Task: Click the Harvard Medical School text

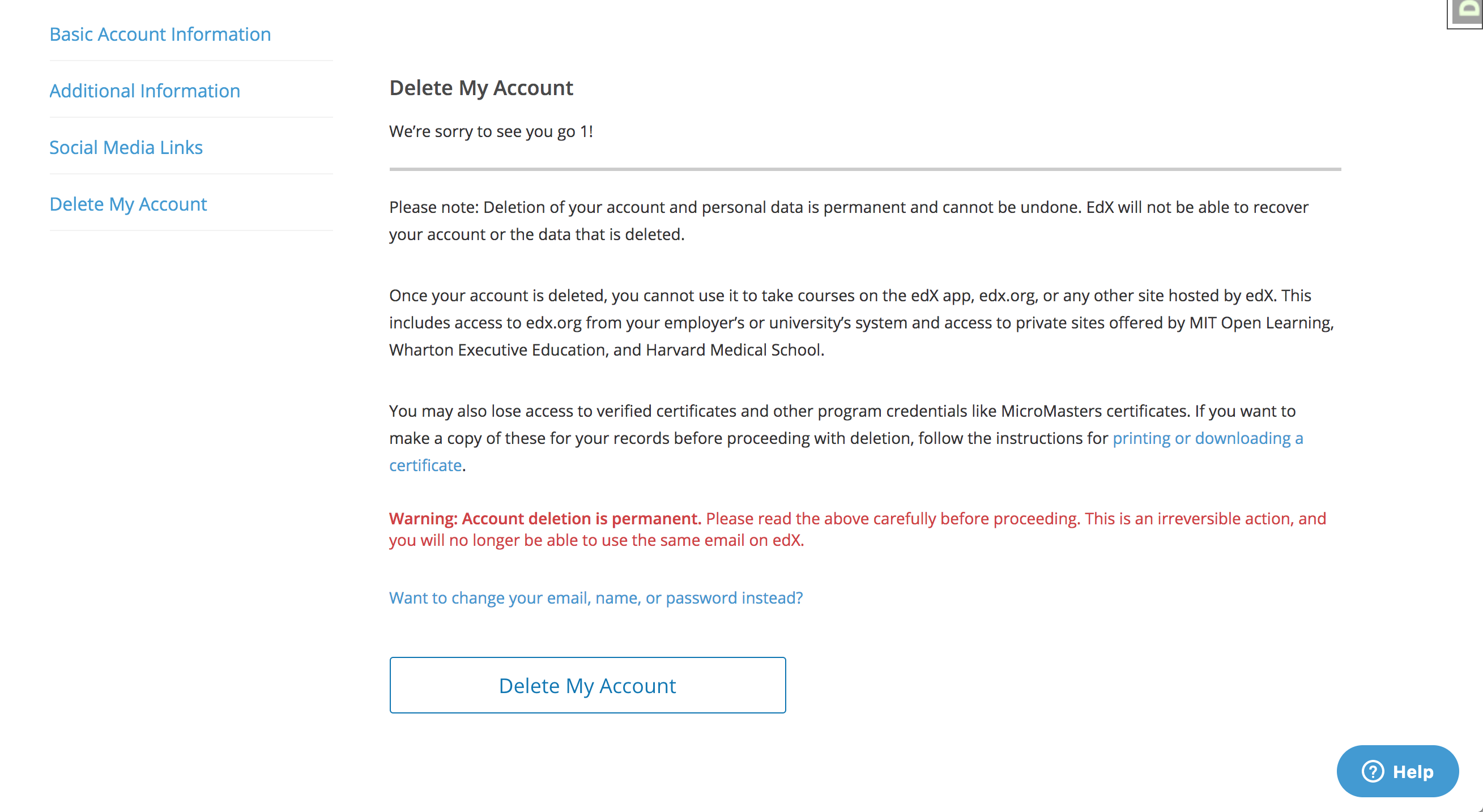Action: 735,350
